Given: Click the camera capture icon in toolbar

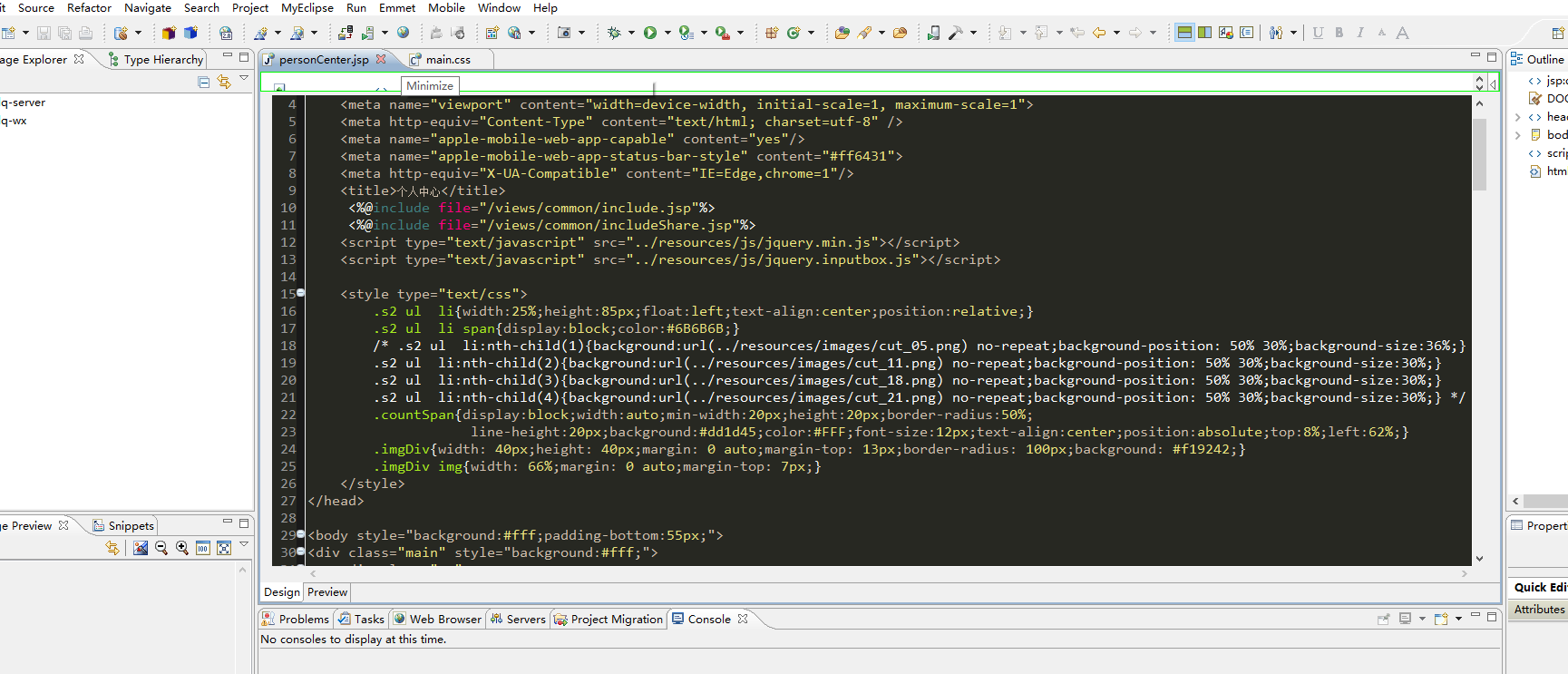Looking at the screenshot, I should (x=564, y=33).
